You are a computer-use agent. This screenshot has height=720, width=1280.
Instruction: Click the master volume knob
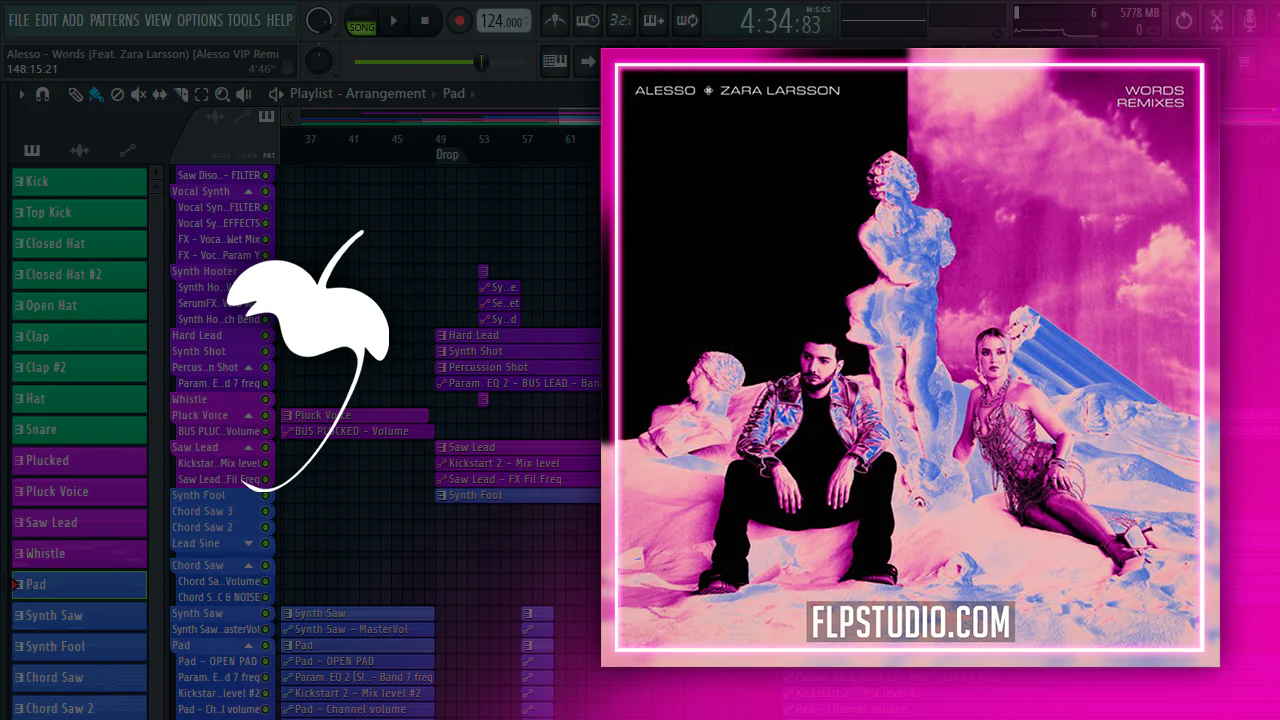pyautogui.click(x=318, y=20)
